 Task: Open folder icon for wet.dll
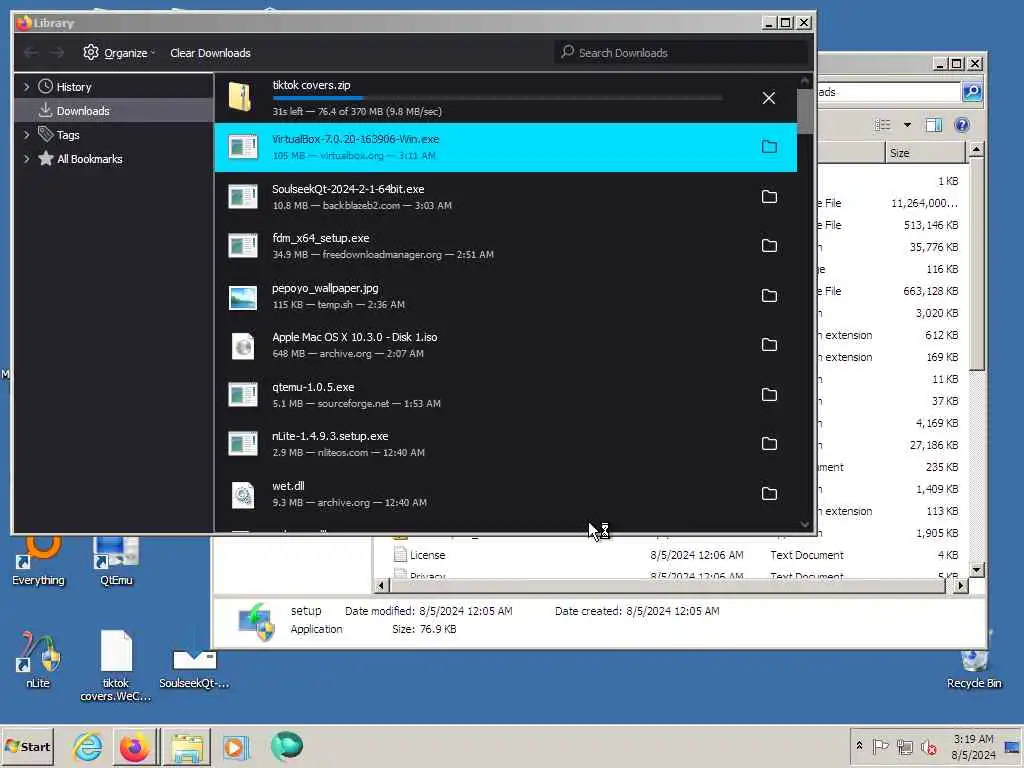769,494
